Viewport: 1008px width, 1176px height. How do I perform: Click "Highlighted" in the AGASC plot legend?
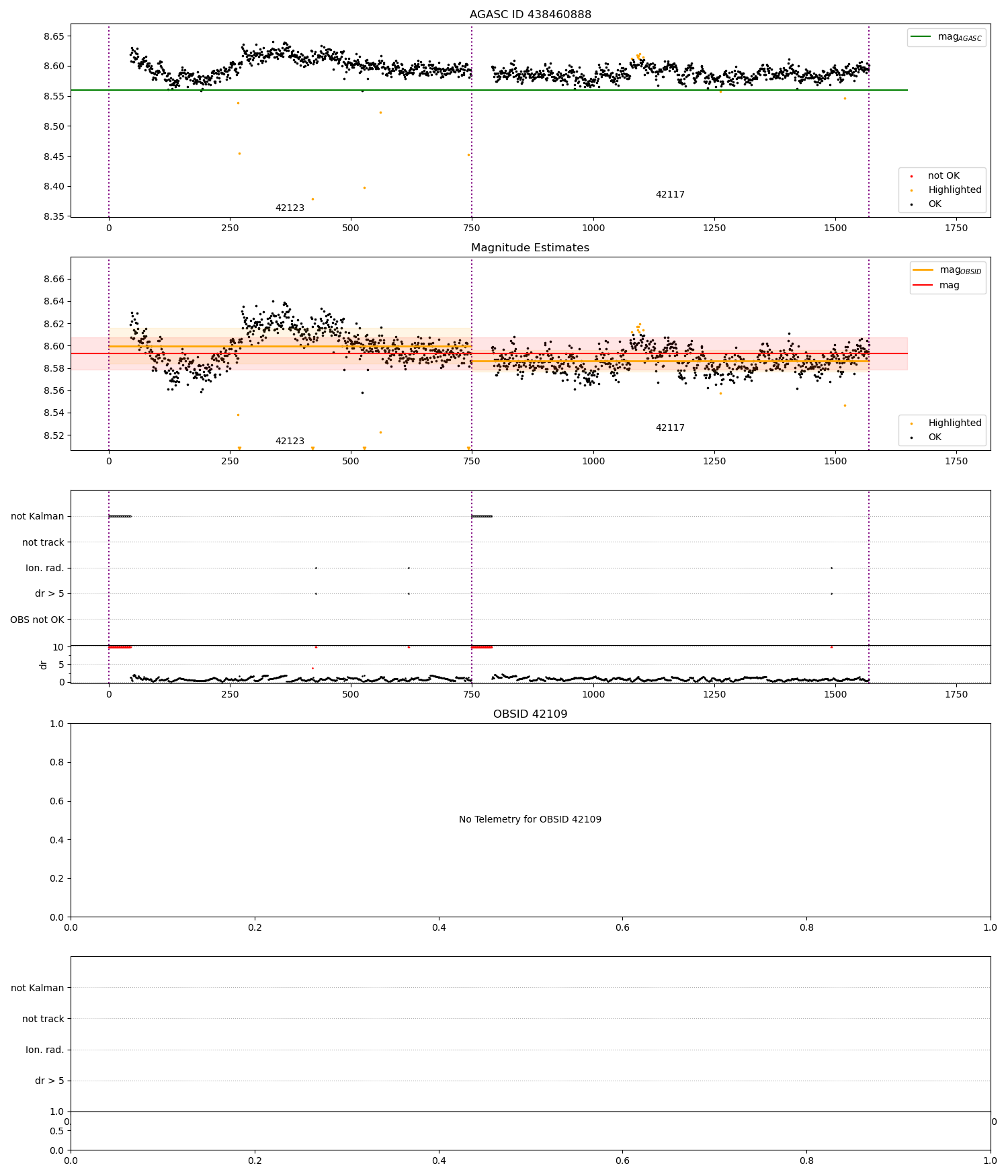tap(955, 190)
